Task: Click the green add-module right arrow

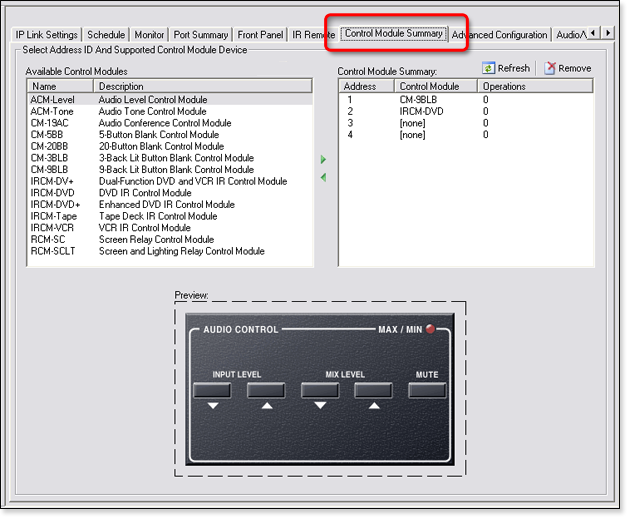Action: pos(323,160)
